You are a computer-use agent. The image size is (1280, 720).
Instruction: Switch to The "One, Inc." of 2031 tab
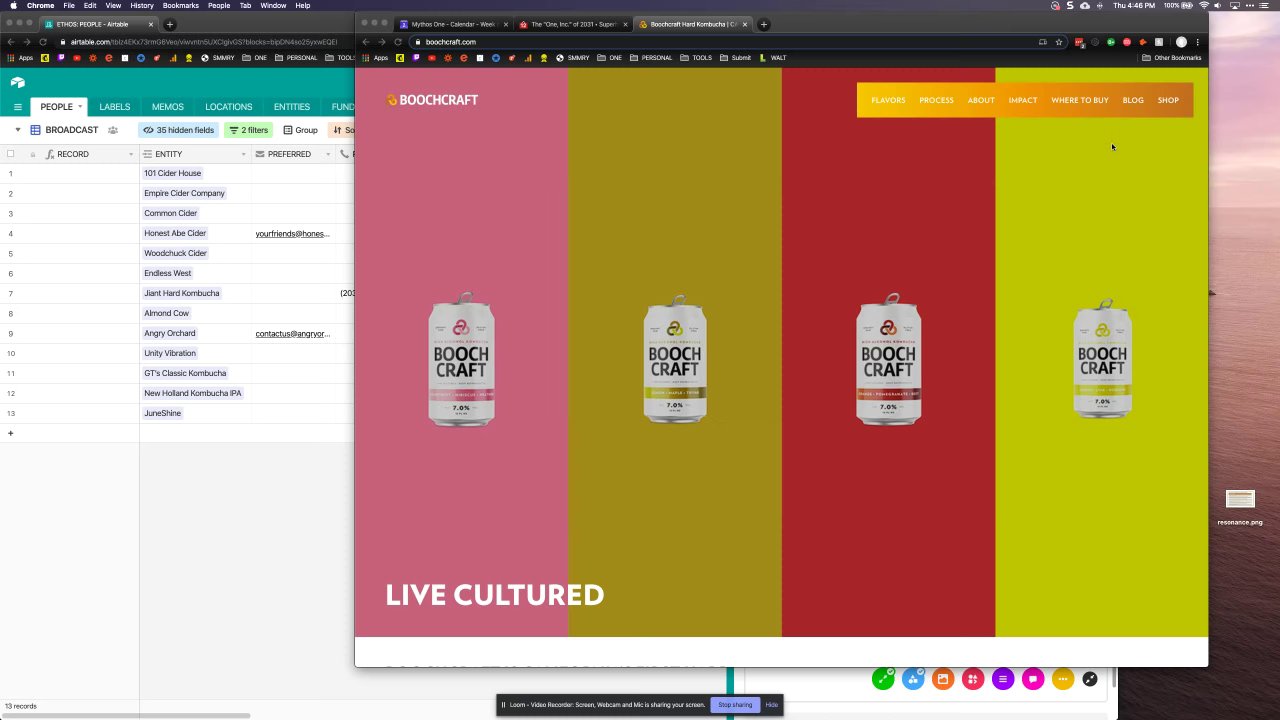click(x=573, y=24)
